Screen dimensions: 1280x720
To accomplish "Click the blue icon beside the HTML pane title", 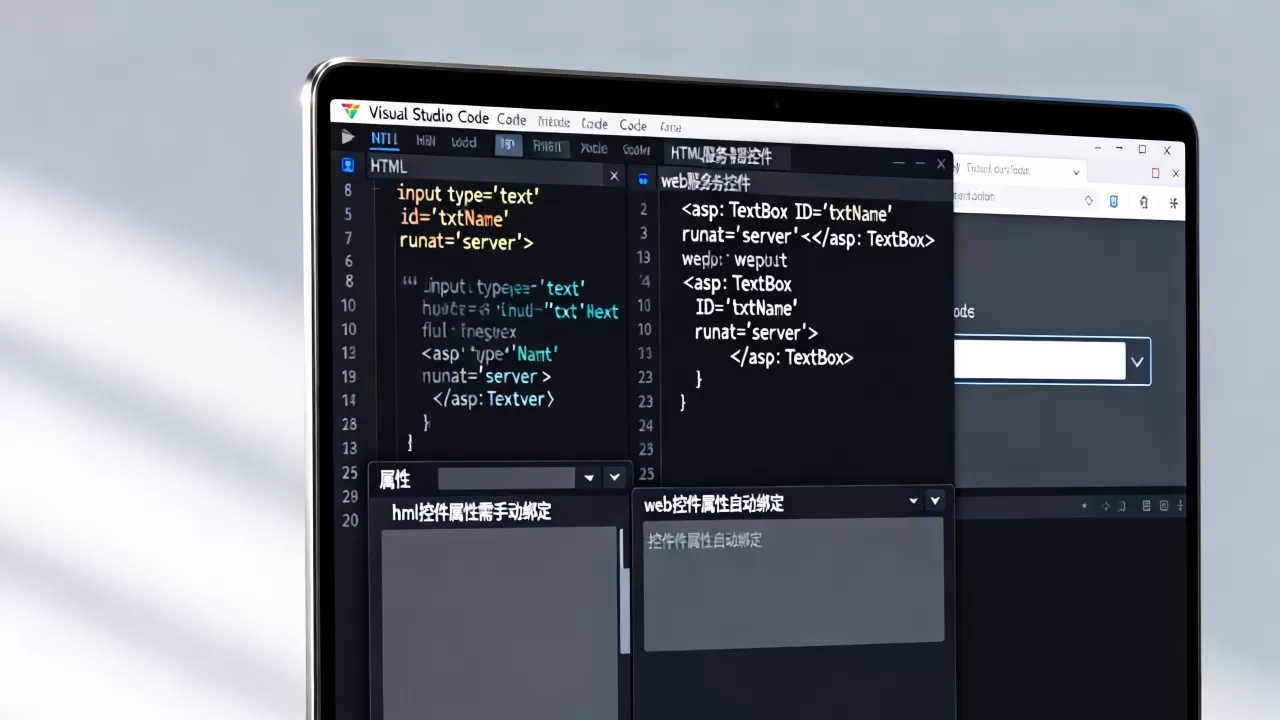I will click(348, 165).
